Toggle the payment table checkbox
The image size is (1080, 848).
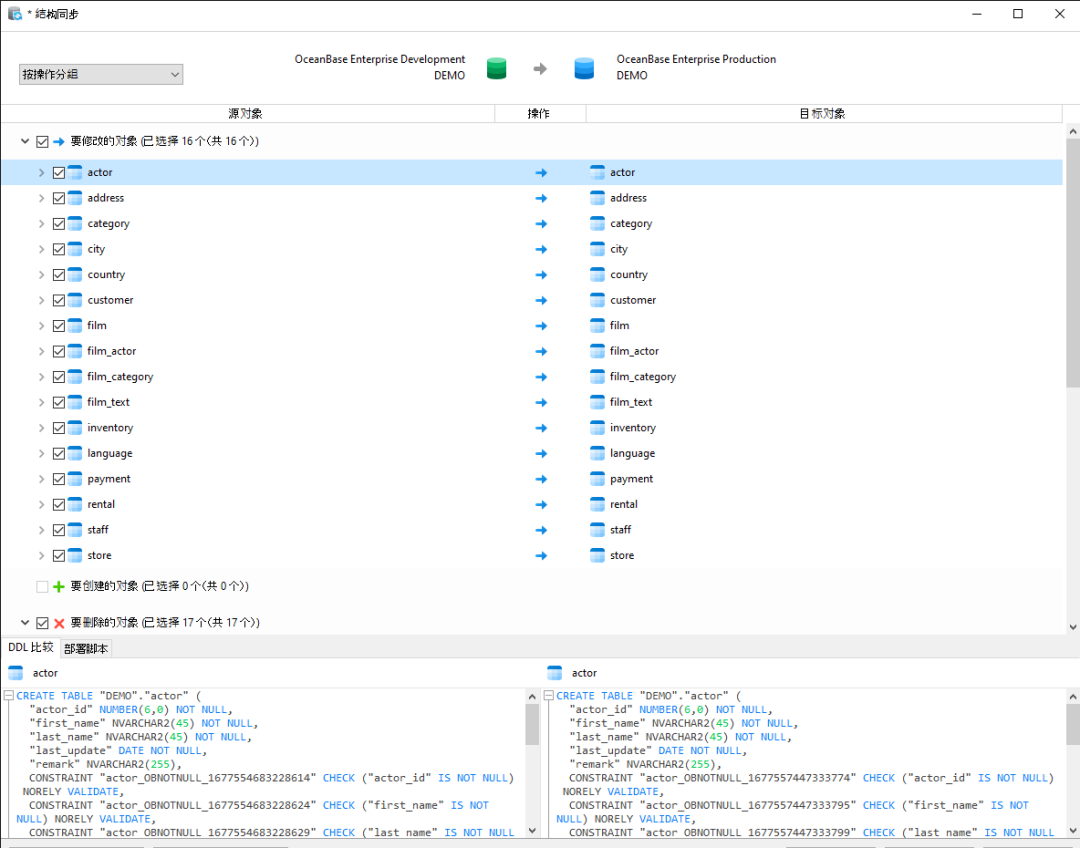click(59, 479)
